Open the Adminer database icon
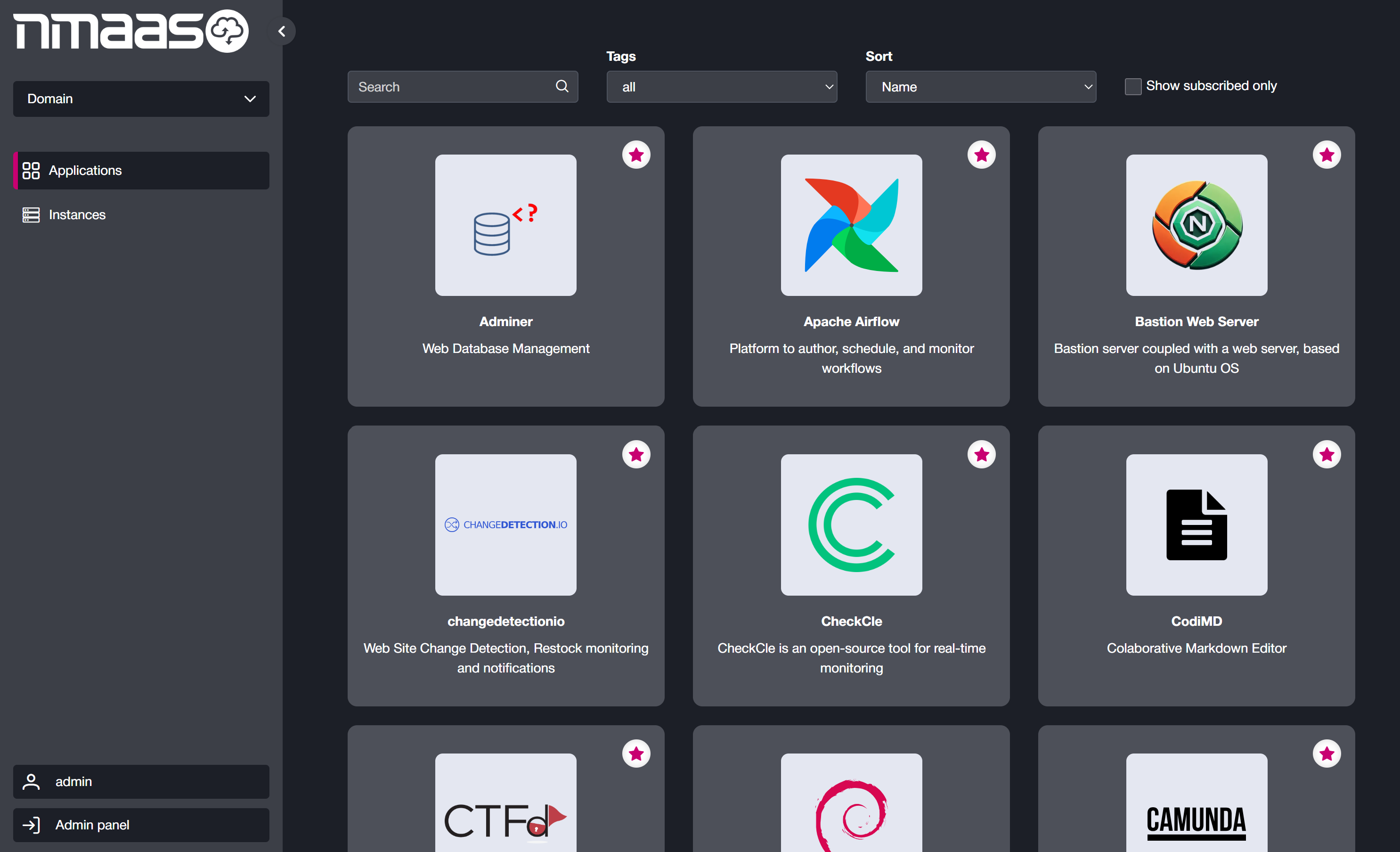 [505, 225]
